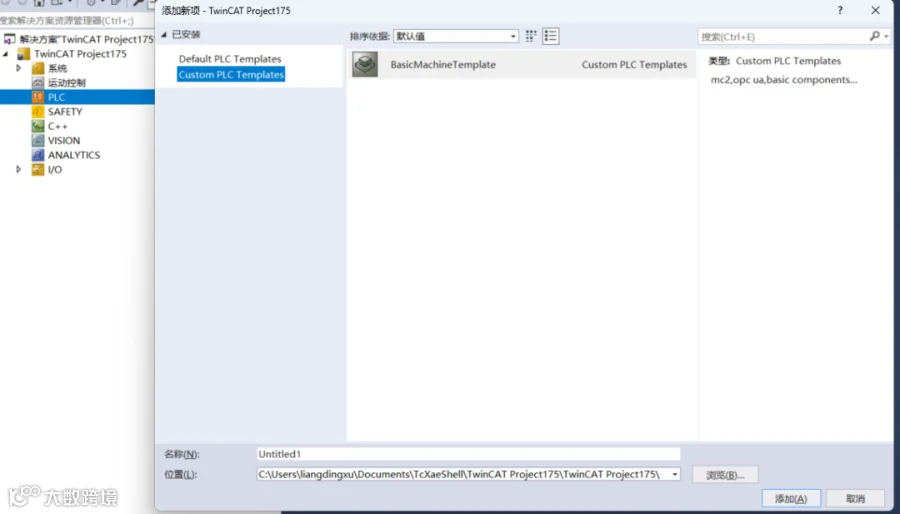This screenshot has width=900, height=514.
Task: Select Default PLC Templates category
Action: tap(230, 59)
